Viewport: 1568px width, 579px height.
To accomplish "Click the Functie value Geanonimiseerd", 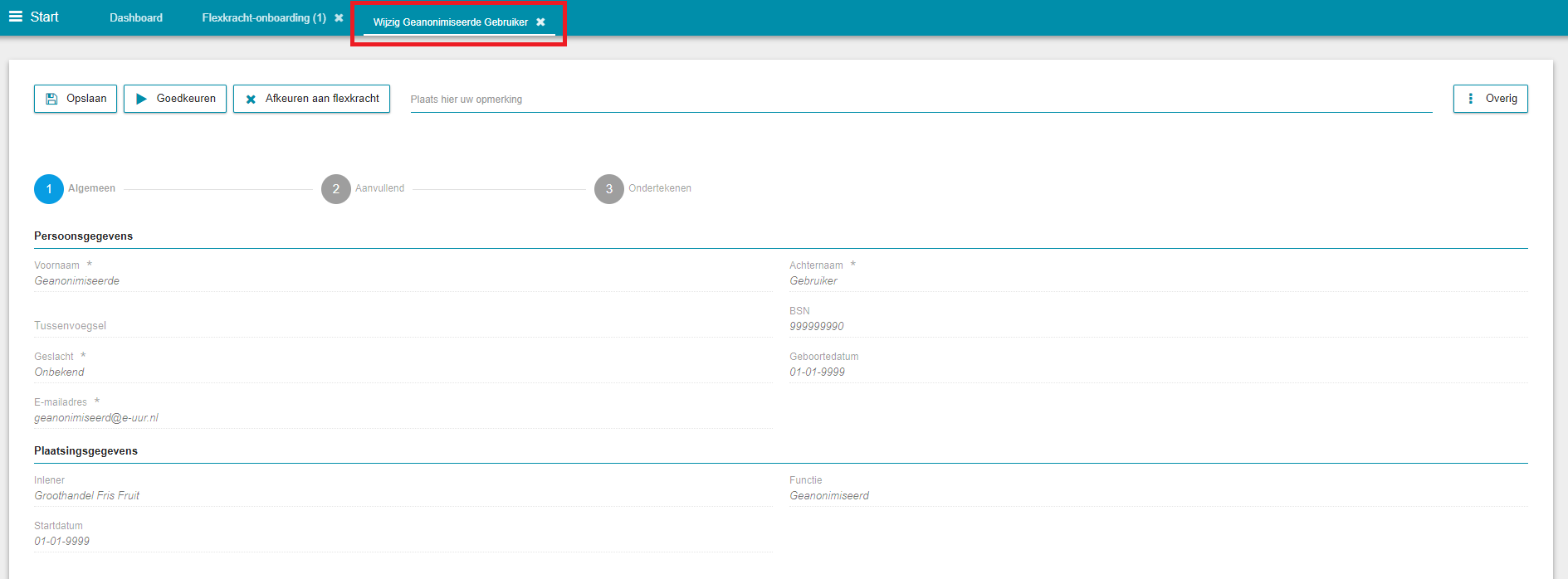I will pyautogui.click(x=829, y=495).
